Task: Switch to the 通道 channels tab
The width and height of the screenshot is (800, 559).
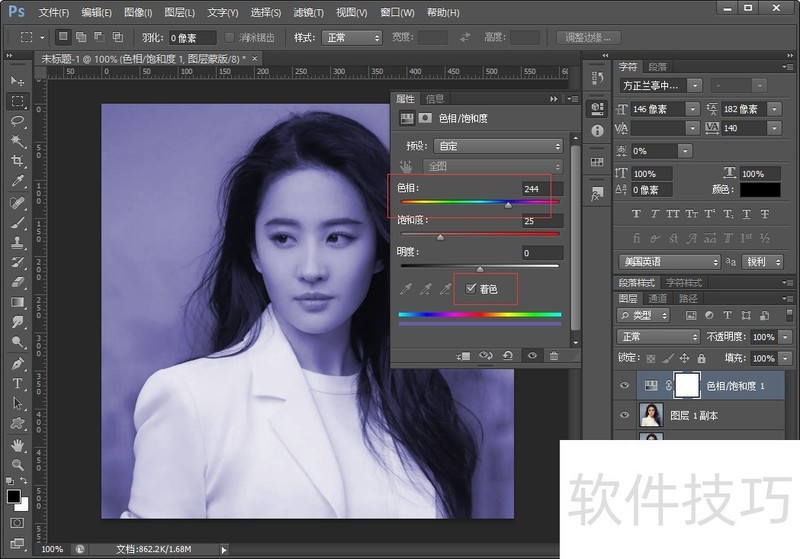Action: [x=658, y=298]
